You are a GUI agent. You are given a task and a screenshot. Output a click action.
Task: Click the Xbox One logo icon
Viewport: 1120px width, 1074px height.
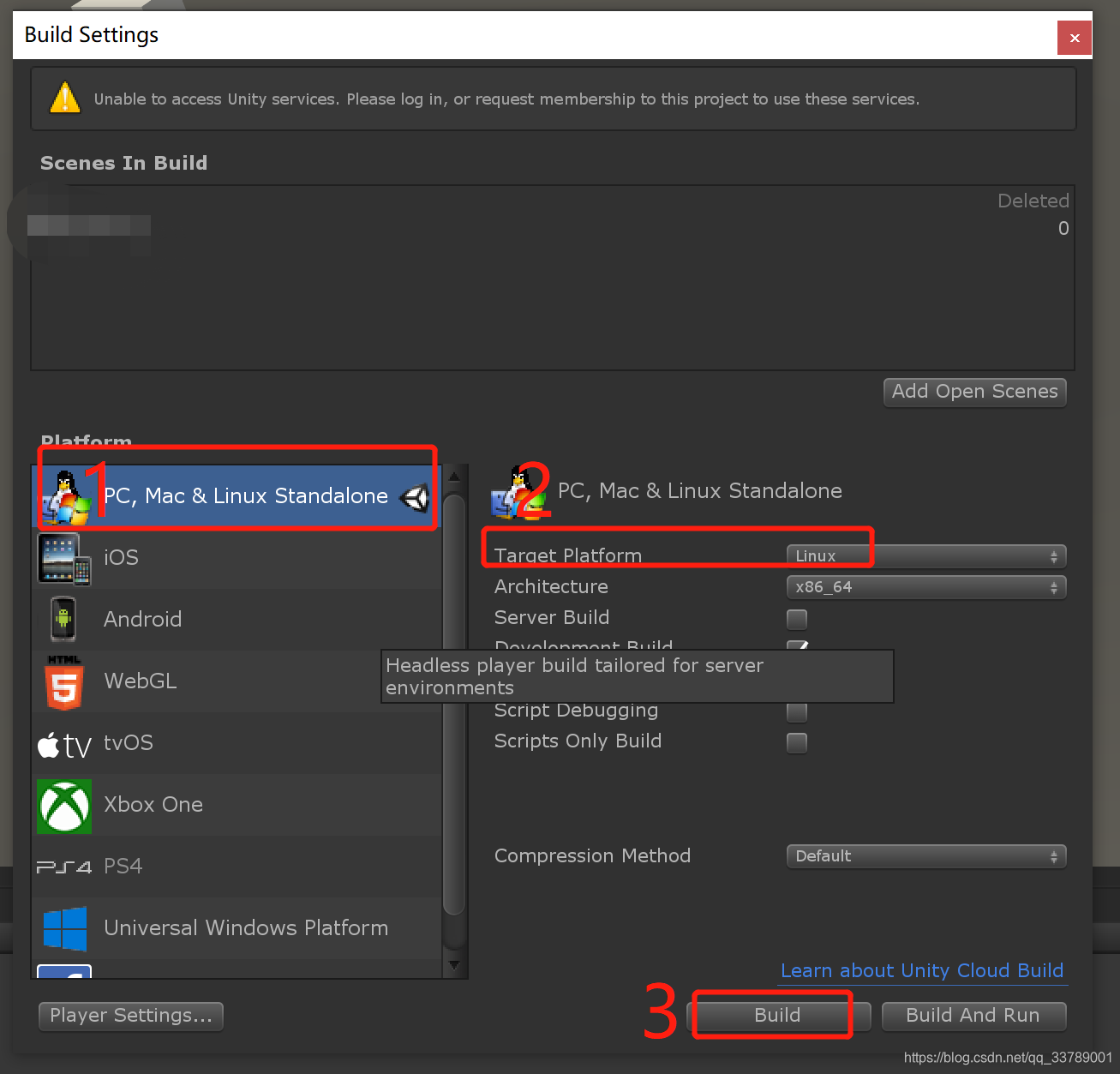64,806
